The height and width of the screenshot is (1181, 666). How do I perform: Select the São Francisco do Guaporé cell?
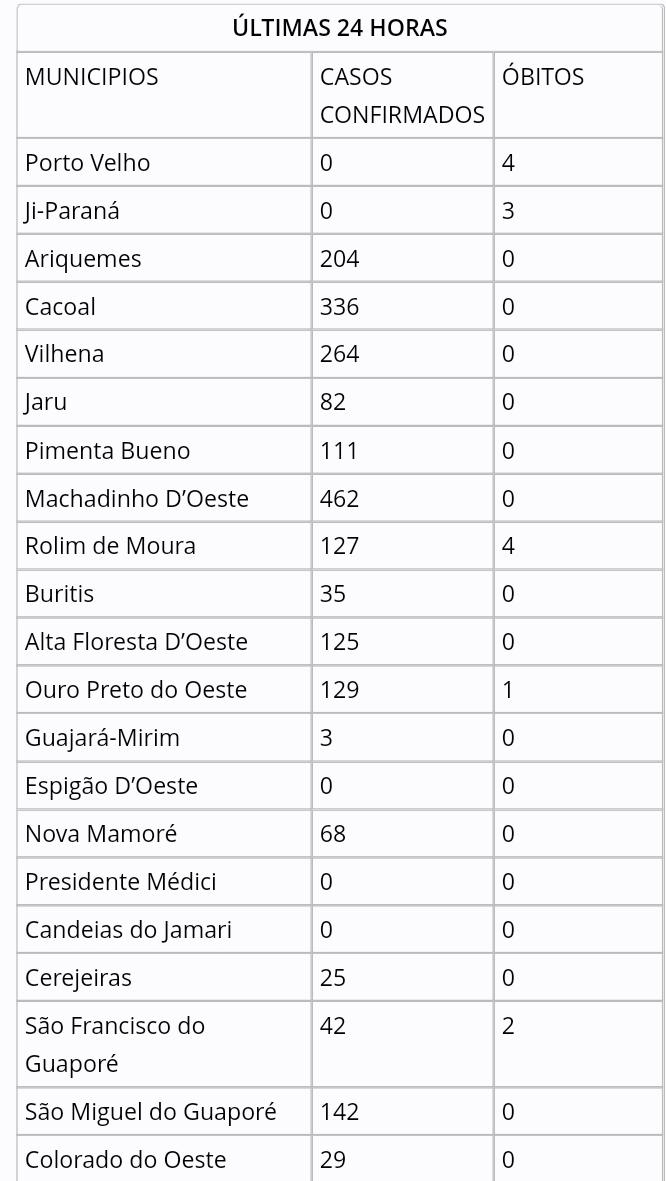coord(115,1044)
